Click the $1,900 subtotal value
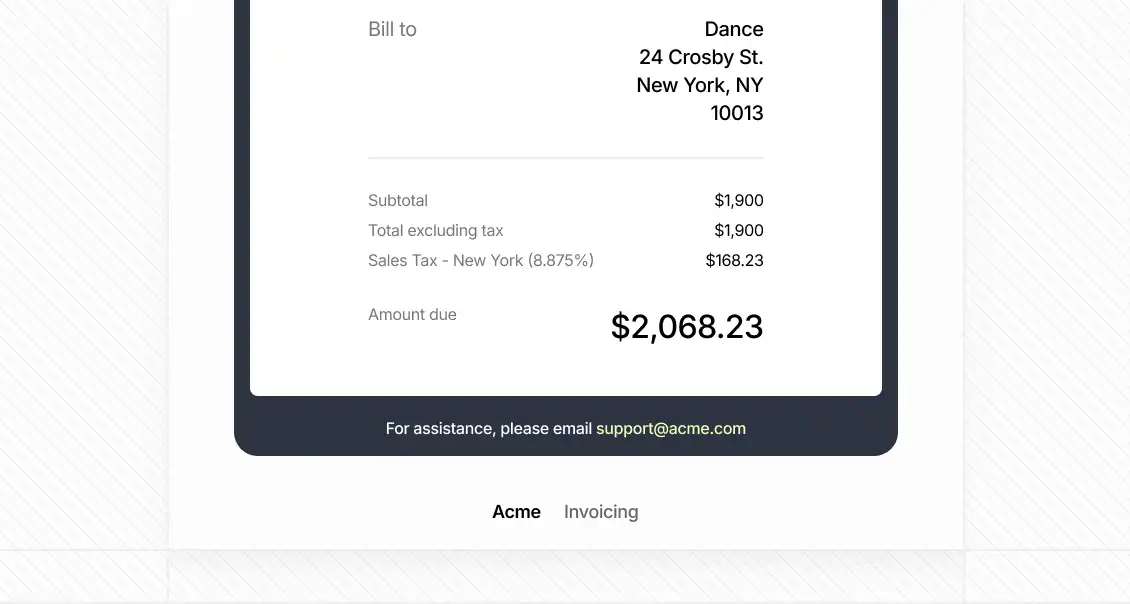The image size is (1130, 604). pyautogui.click(x=739, y=200)
